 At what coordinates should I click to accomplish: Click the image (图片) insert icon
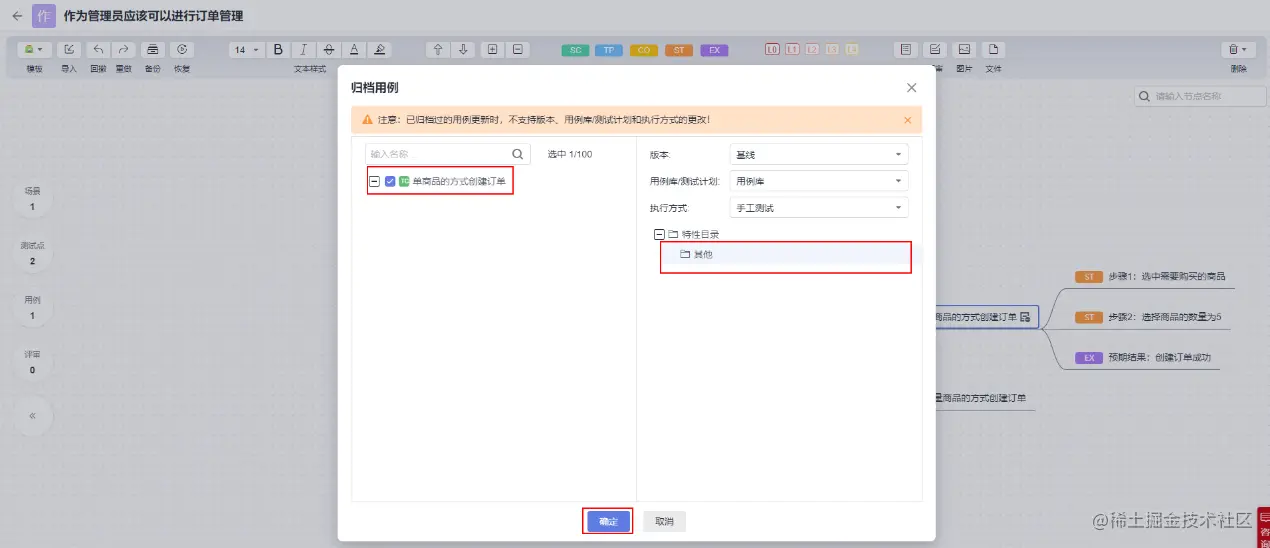pyautogui.click(x=964, y=49)
